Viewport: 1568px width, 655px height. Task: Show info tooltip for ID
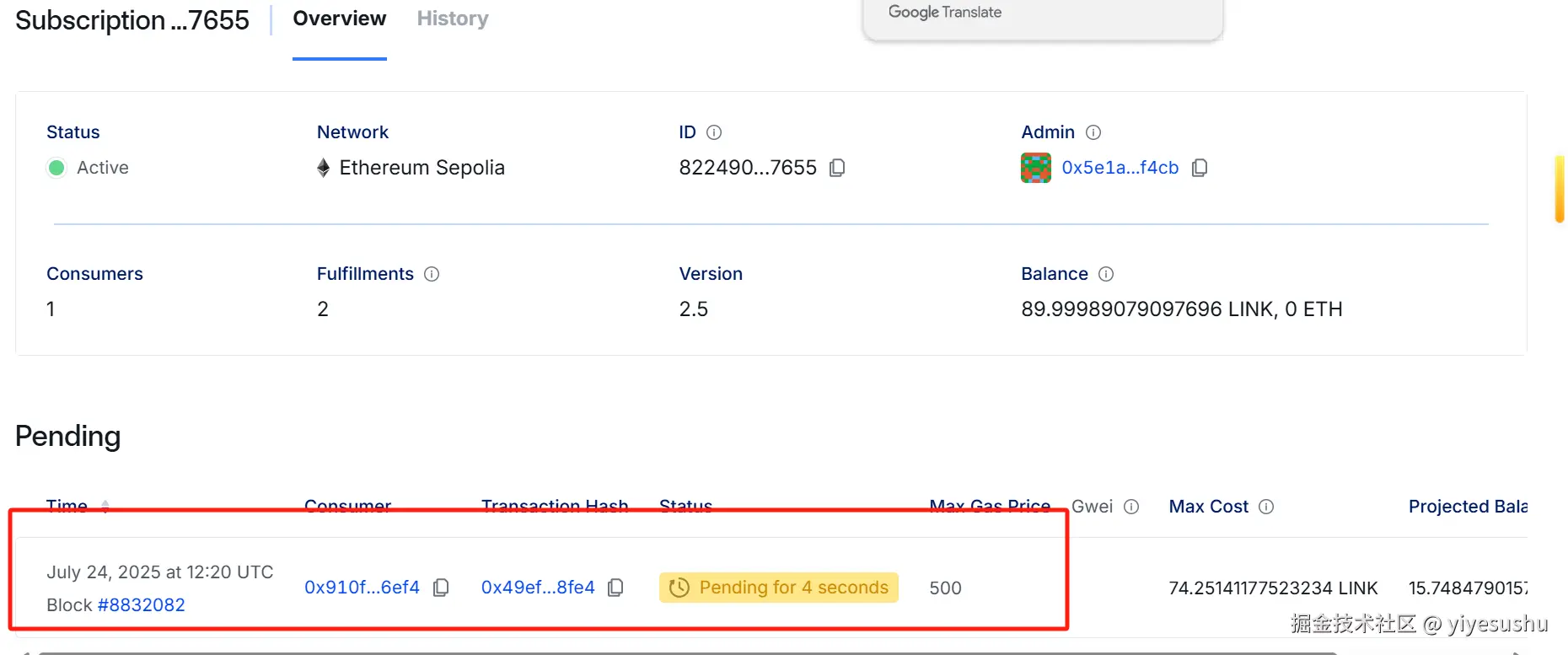pyautogui.click(x=714, y=132)
